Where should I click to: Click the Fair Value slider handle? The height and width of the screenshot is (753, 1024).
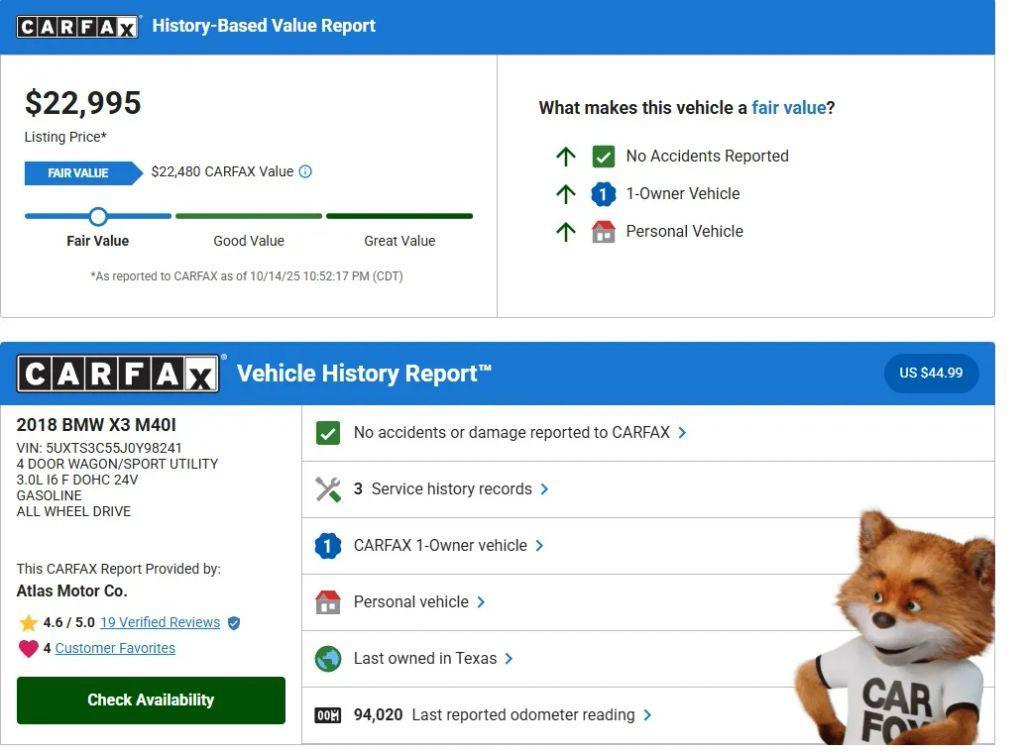98,216
